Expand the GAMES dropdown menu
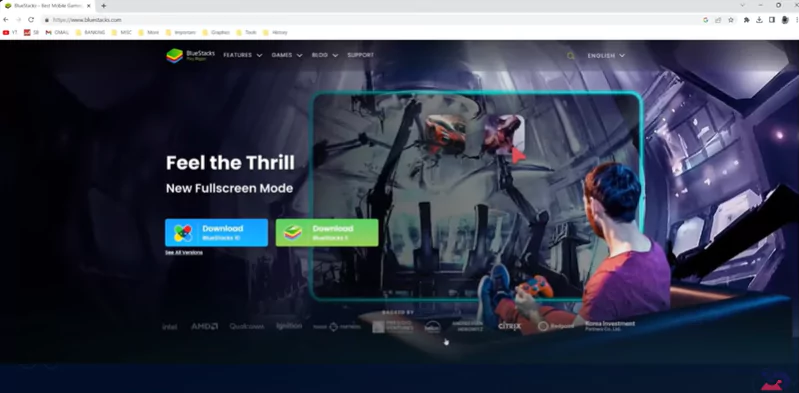 coord(287,55)
